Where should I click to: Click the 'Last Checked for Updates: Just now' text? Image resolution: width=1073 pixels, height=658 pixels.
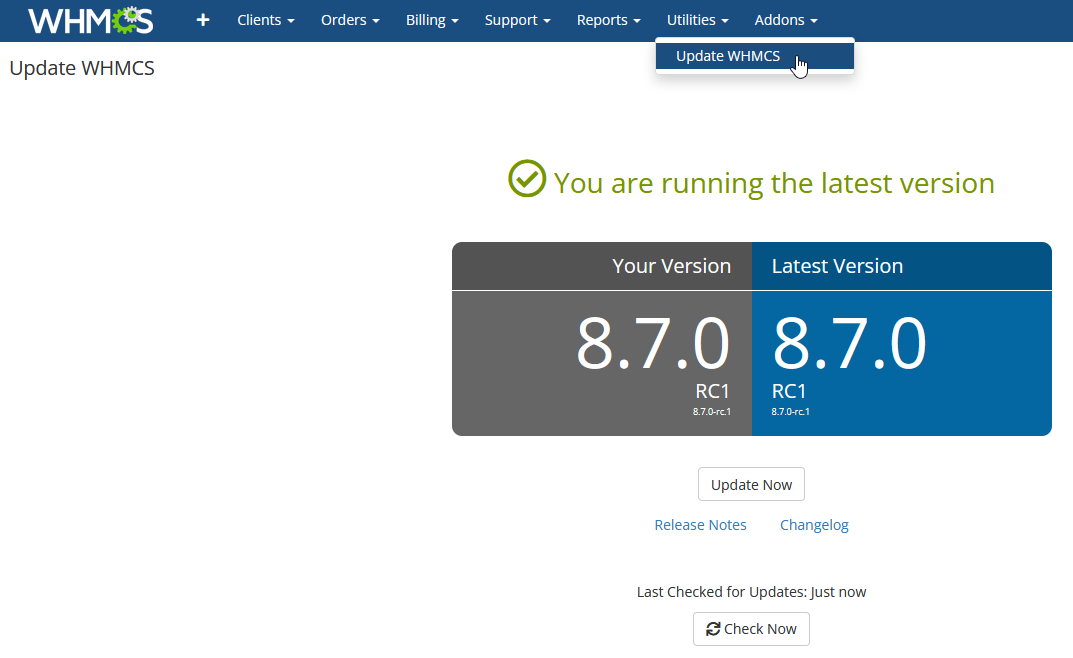click(751, 592)
